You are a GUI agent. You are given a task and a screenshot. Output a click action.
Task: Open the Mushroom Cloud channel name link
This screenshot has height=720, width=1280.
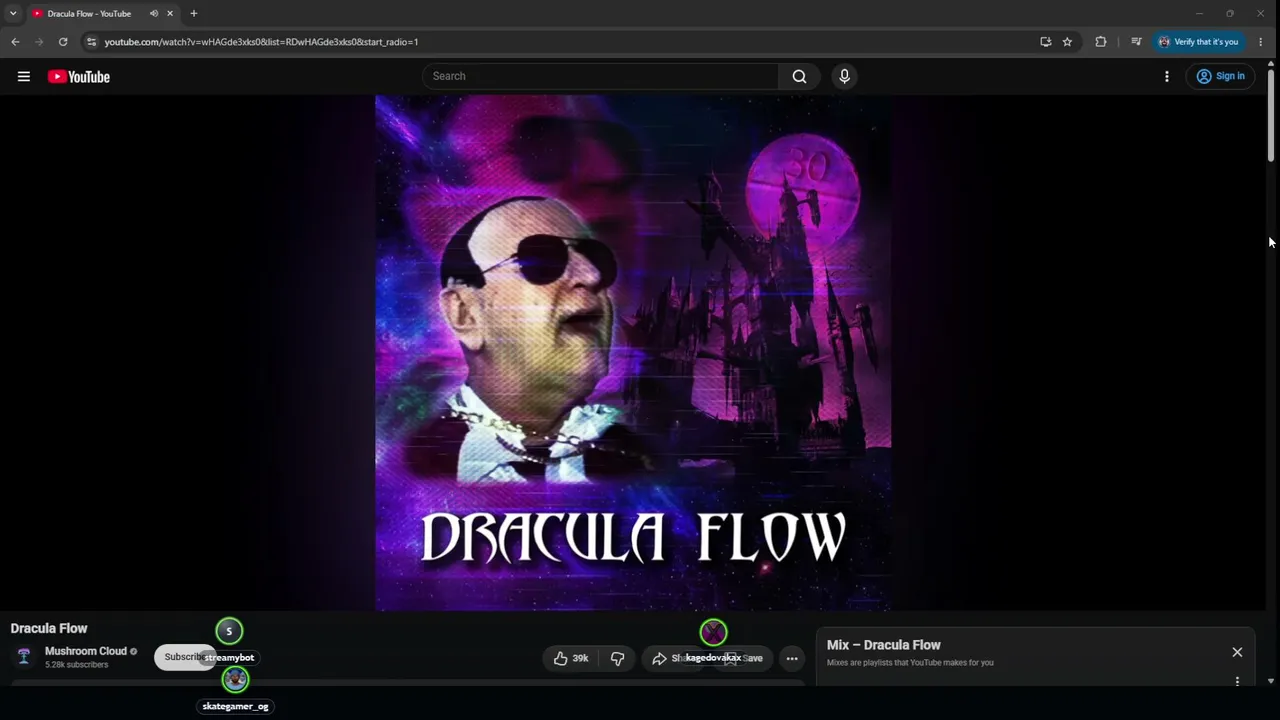point(86,651)
